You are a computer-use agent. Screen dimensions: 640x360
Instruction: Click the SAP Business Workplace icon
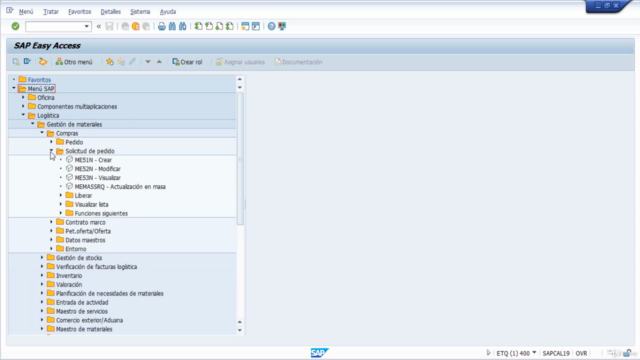coord(43,62)
